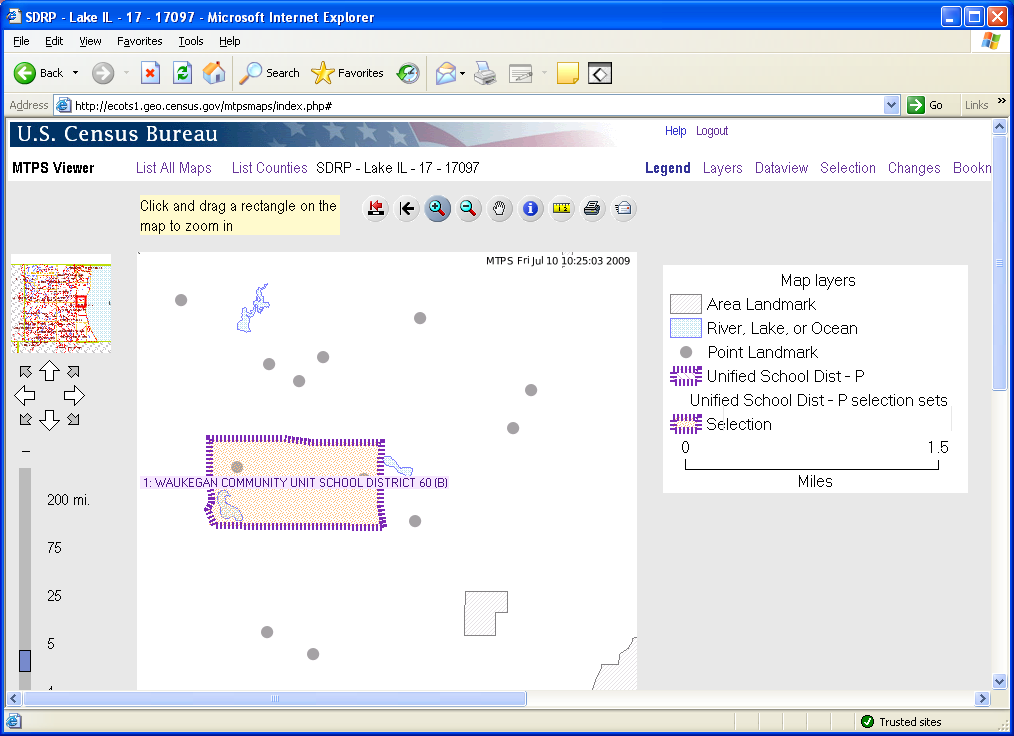Viewport: 1014px width, 736px height.
Task: Click the Logout link
Action: pyautogui.click(x=712, y=131)
